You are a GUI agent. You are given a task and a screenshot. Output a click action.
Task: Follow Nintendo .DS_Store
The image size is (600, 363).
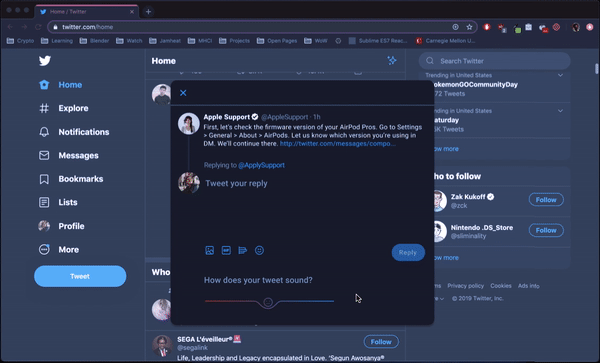546,230
